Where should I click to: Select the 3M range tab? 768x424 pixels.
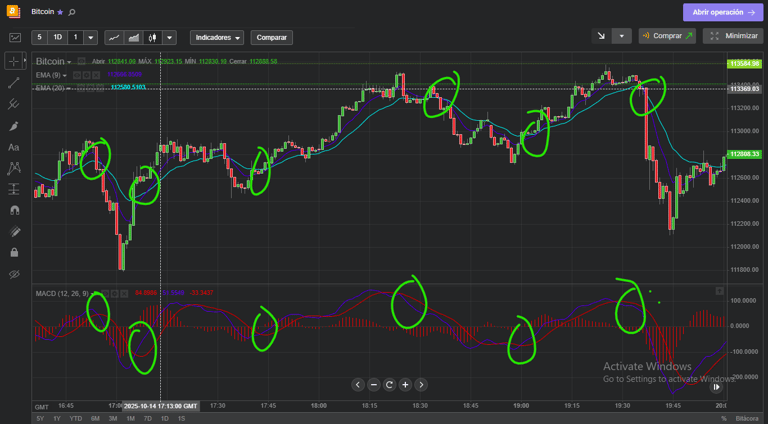click(113, 419)
